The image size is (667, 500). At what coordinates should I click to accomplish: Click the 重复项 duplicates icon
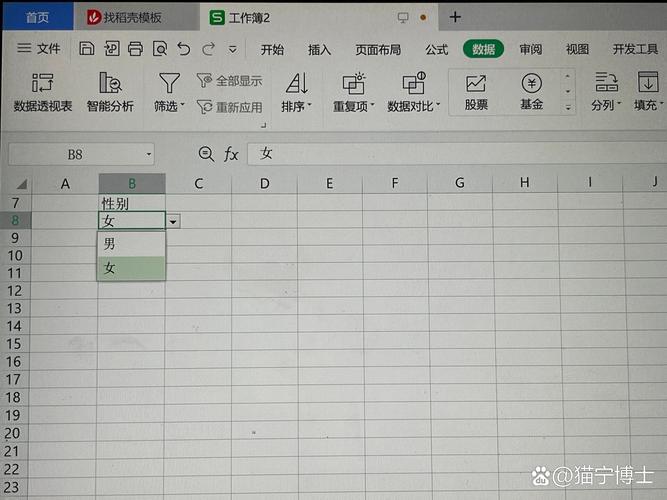tap(354, 83)
